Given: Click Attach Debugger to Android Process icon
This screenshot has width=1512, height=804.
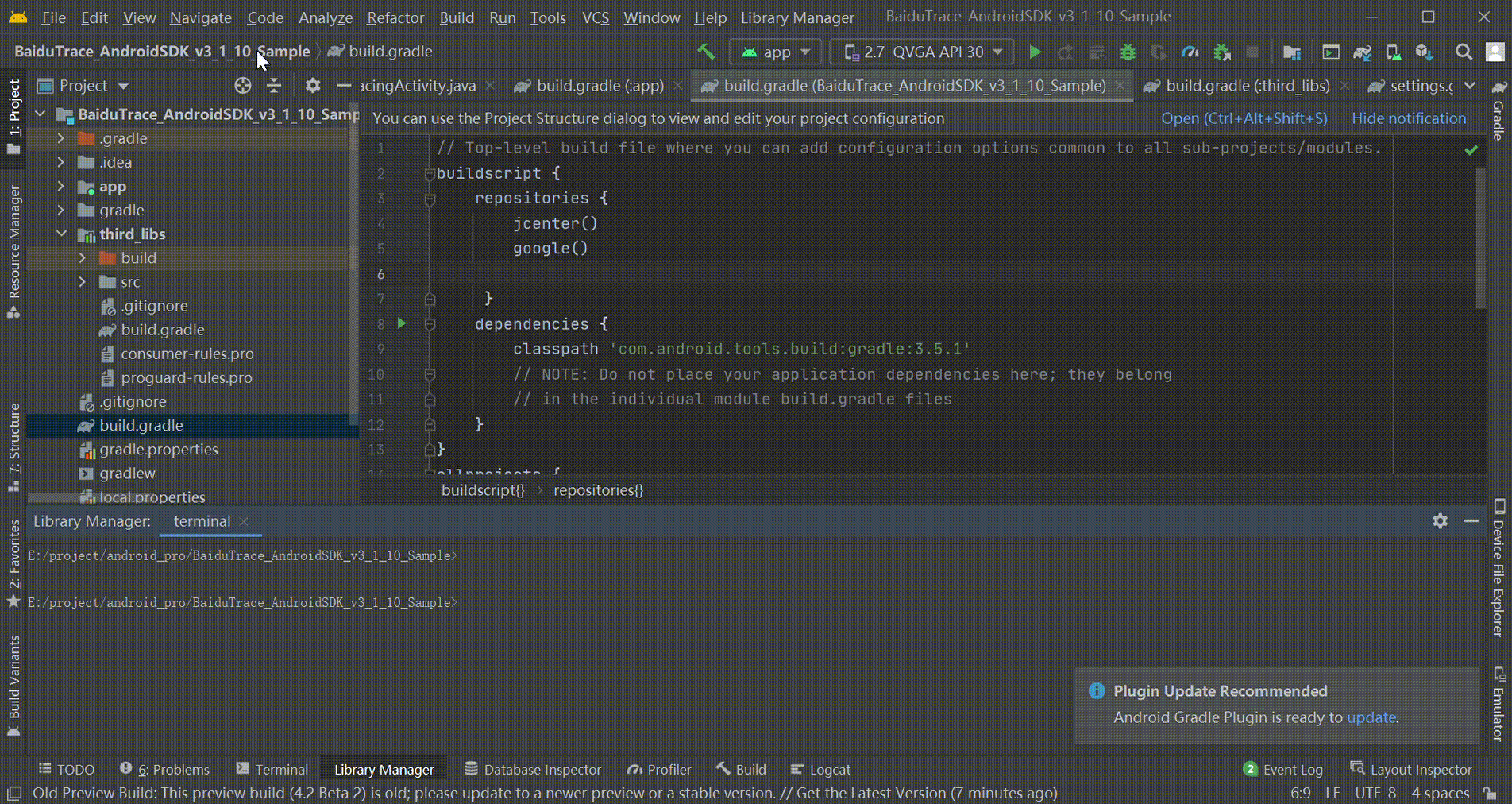Looking at the screenshot, I should [x=1222, y=52].
